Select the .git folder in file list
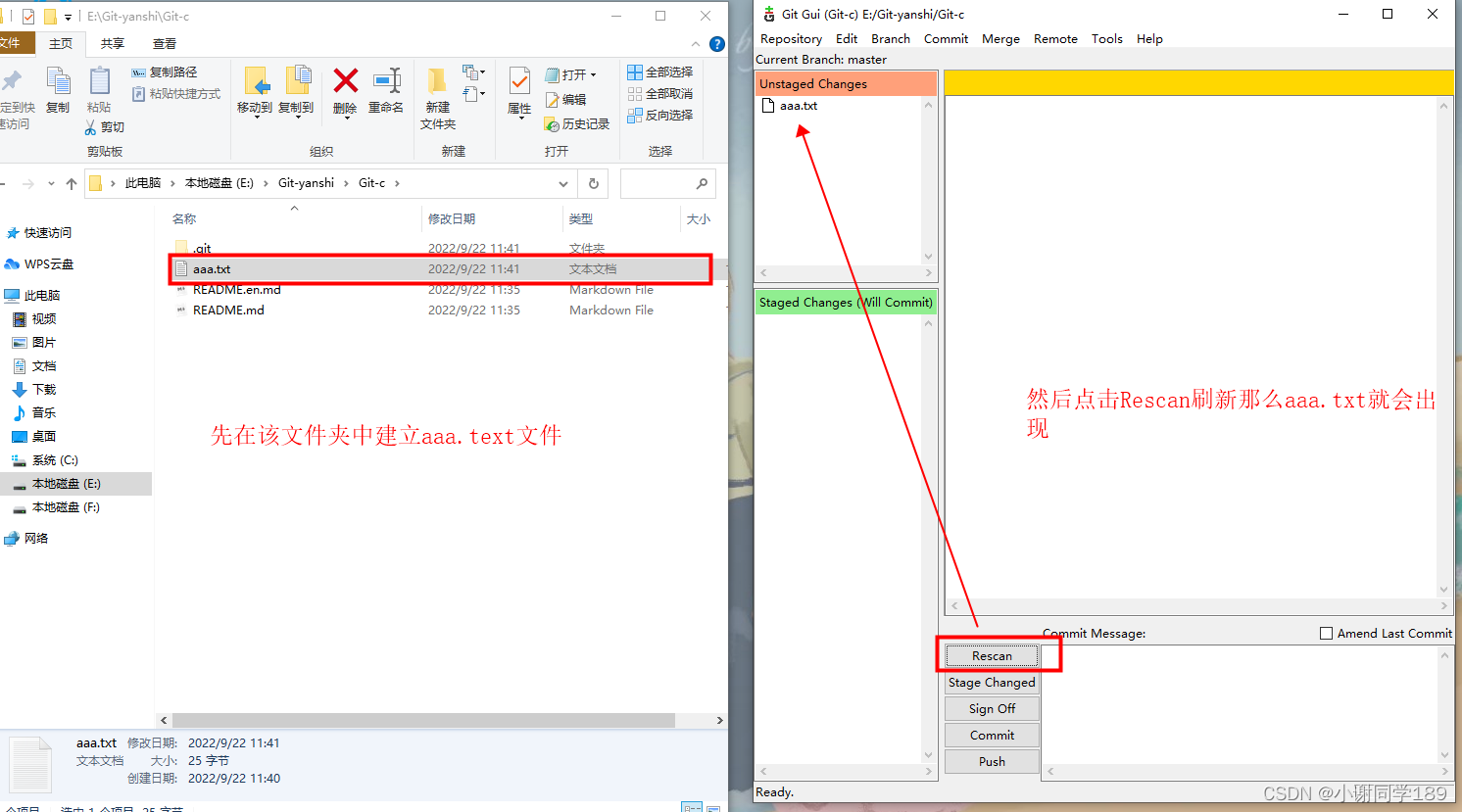The image size is (1462, 812). pyautogui.click(x=441, y=249)
